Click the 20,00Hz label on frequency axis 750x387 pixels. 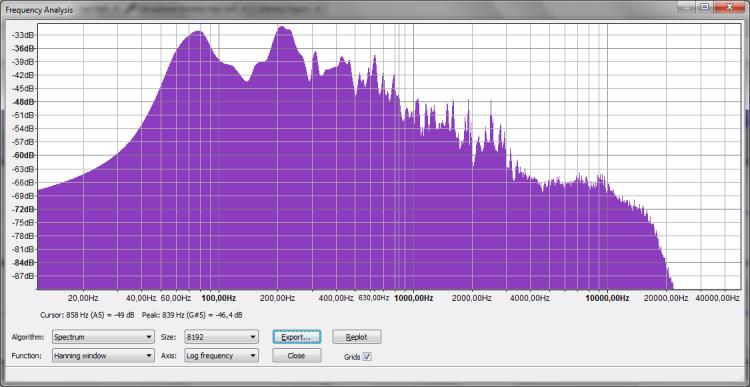(84, 298)
